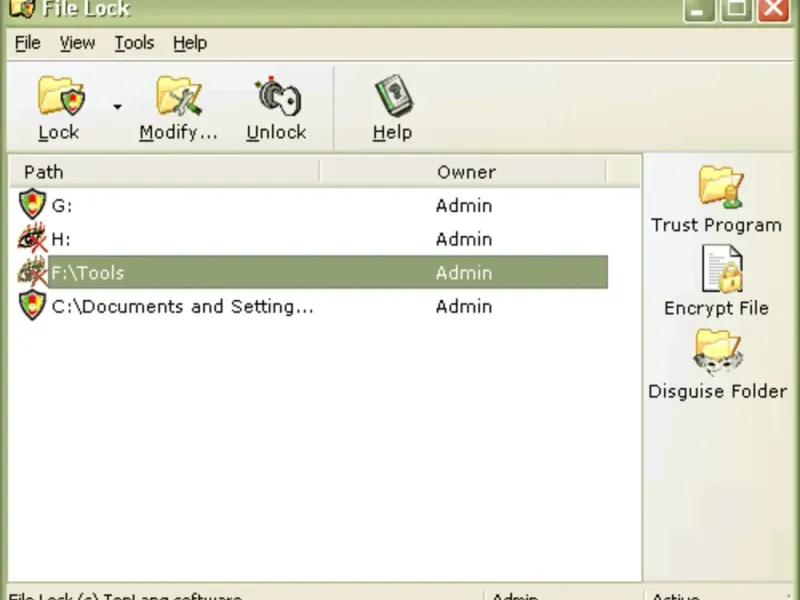Click the Disguise Folder mask icon
This screenshot has height=600, width=800.
click(x=718, y=353)
